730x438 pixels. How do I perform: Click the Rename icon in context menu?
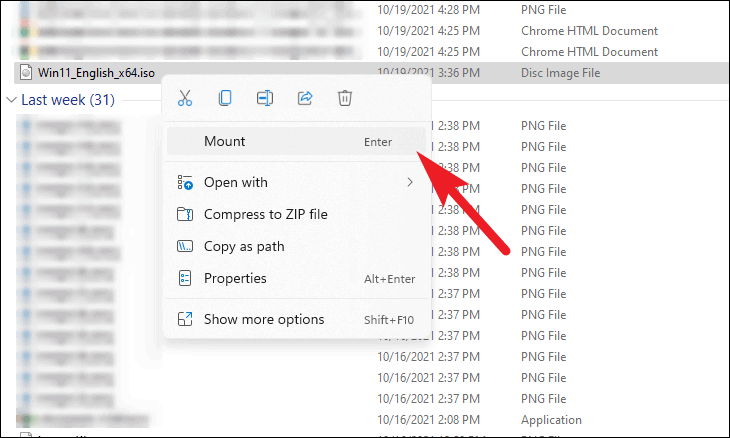(x=265, y=98)
